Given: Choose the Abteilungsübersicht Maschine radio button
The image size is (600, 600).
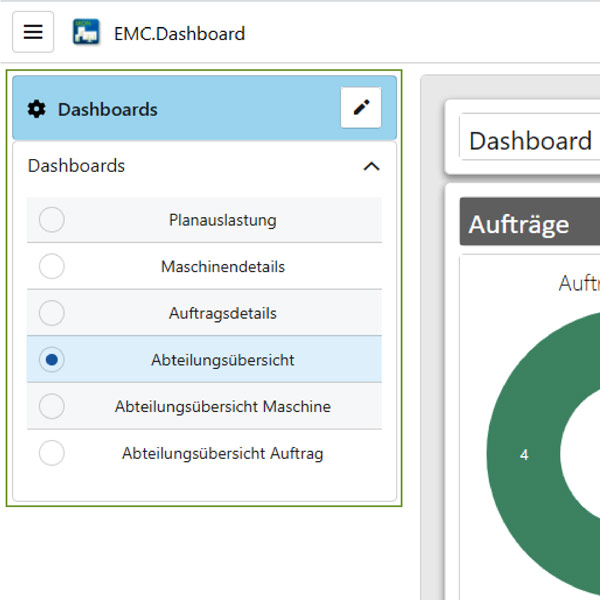Looking at the screenshot, I should click(x=52, y=406).
